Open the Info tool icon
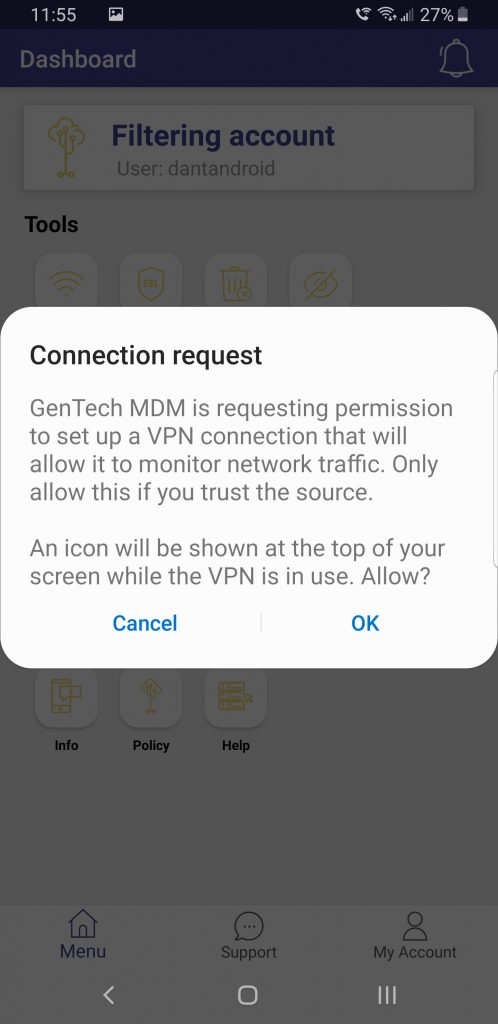 tap(67, 697)
